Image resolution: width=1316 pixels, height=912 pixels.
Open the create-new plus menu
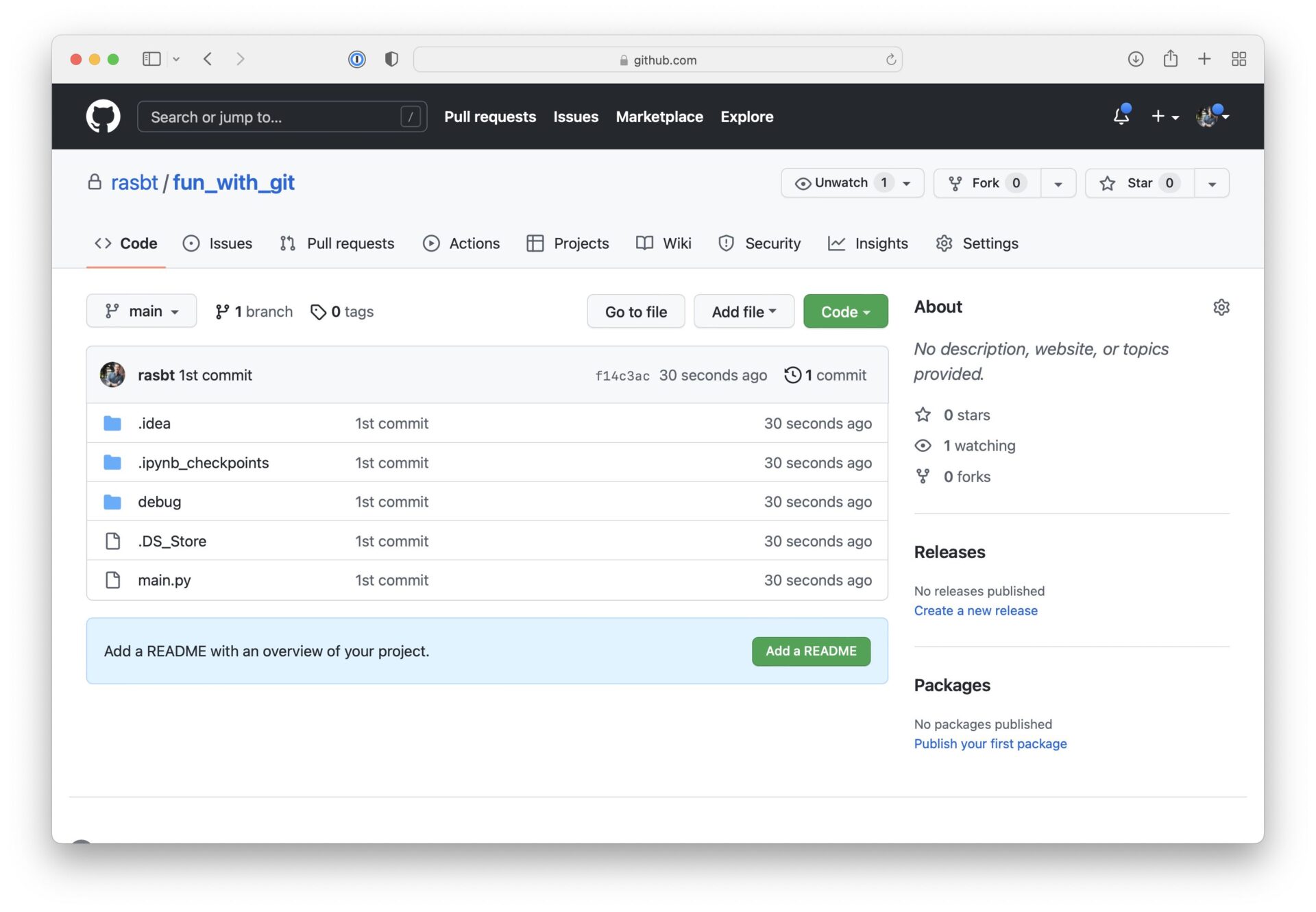pos(1165,117)
